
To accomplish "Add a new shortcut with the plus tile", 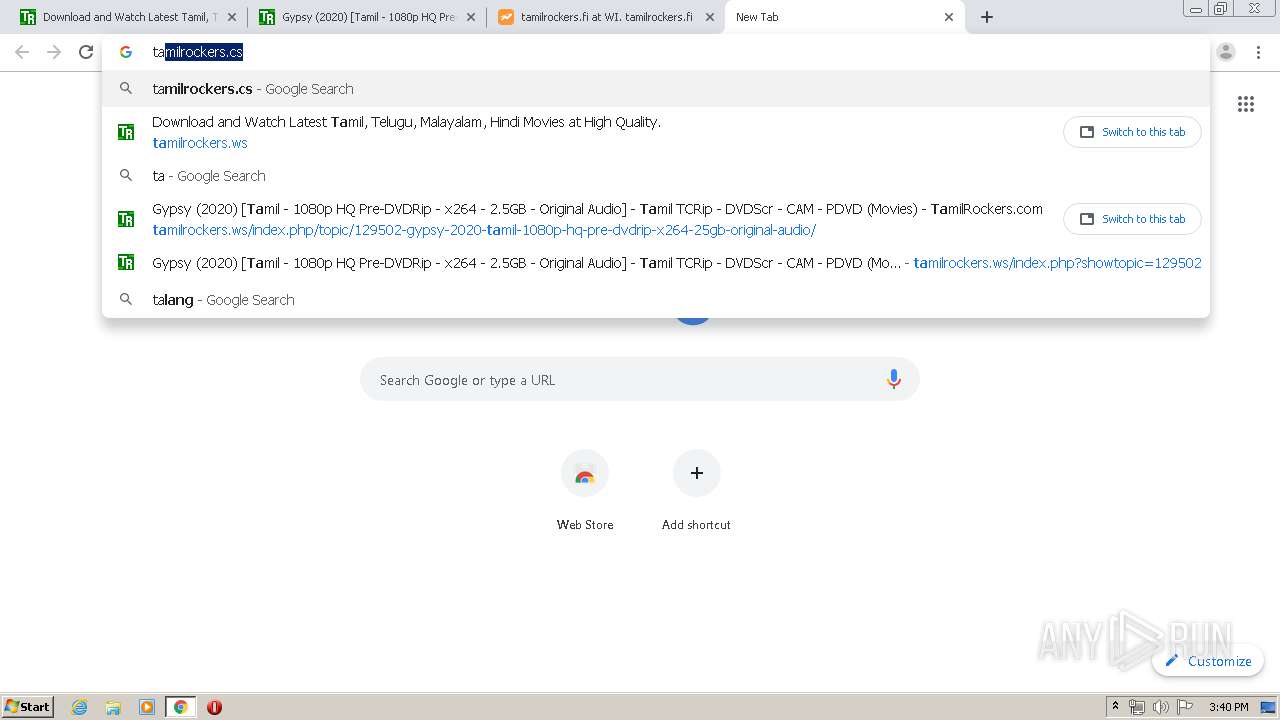I will pyautogui.click(x=697, y=473).
